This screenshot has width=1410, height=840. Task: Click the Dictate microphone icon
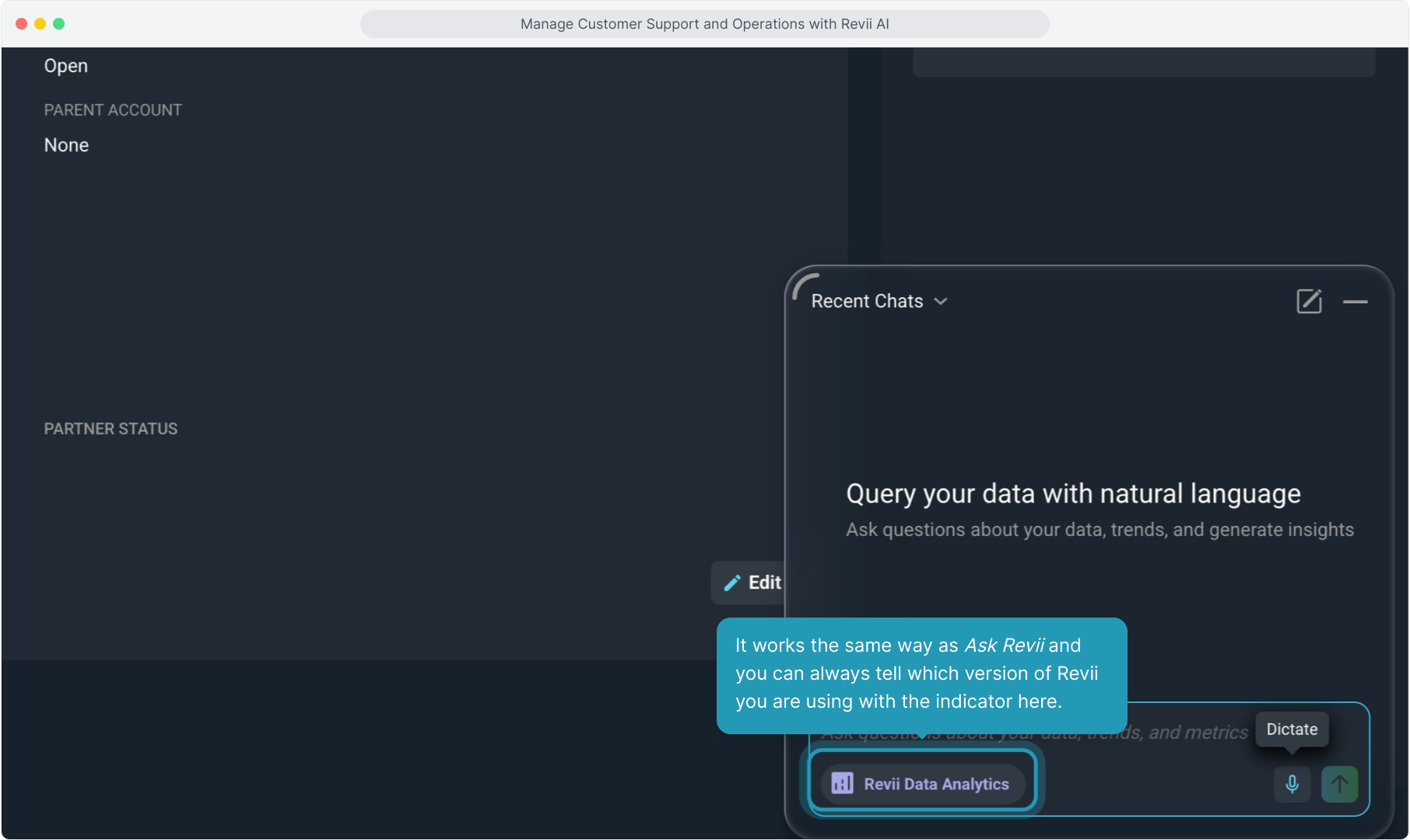(x=1292, y=783)
